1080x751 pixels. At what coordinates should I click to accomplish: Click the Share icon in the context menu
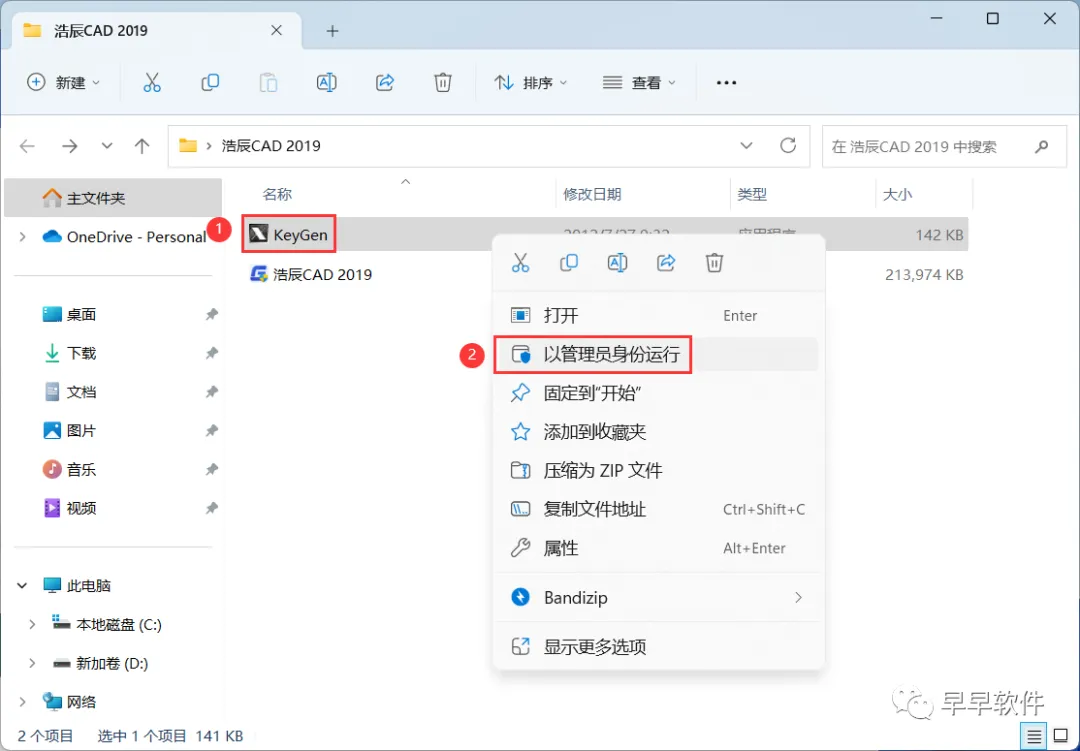coord(666,263)
